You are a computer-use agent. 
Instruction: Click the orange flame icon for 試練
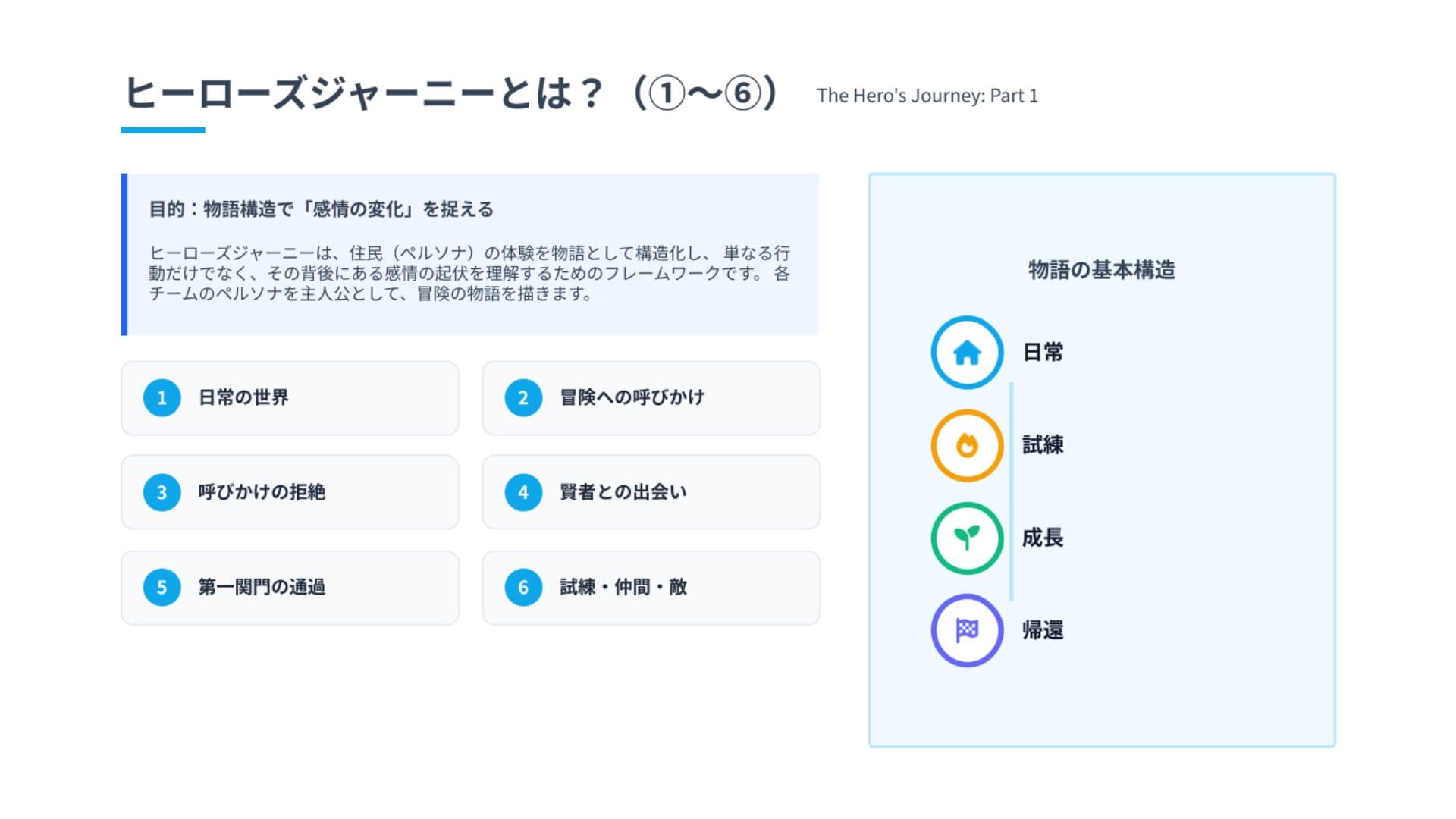pyautogui.click(x=967, y=446)
